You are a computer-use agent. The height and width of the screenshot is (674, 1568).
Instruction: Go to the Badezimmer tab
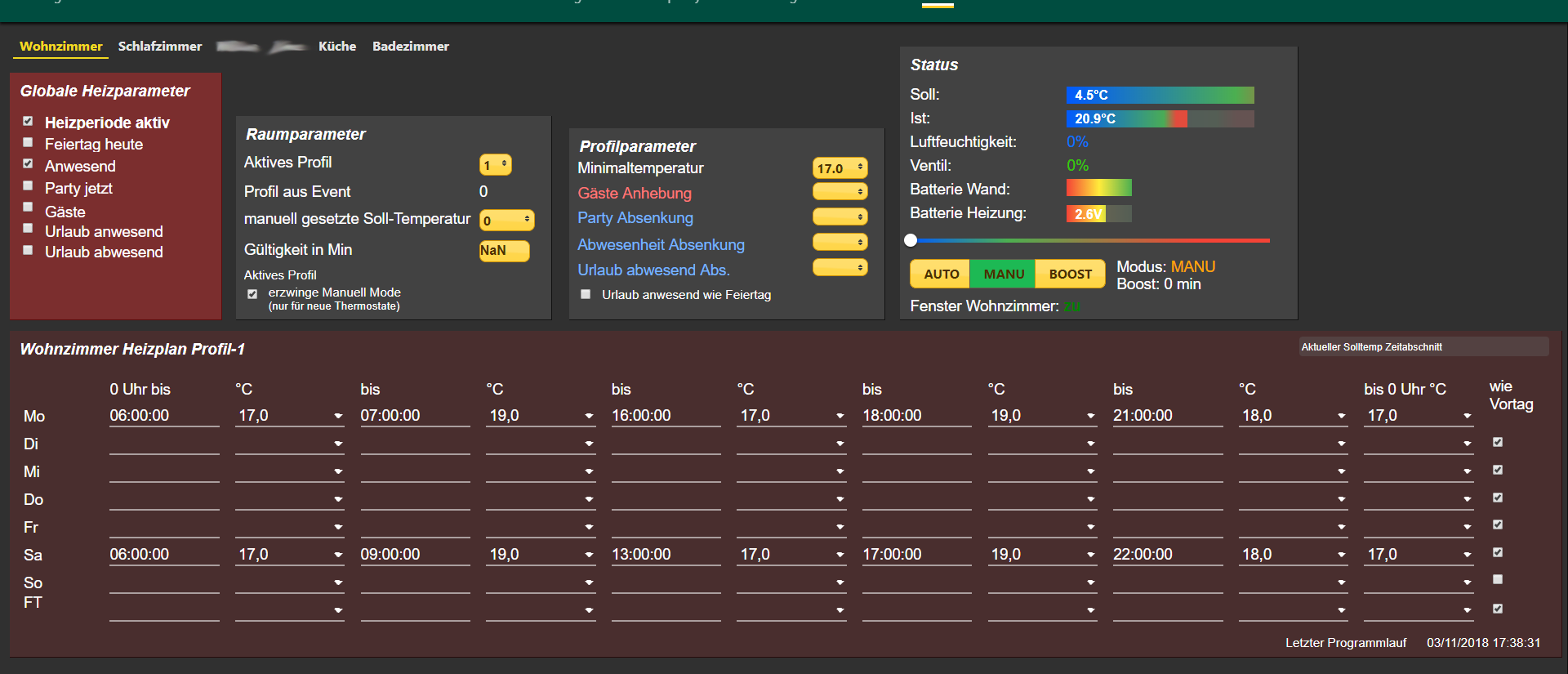coord(411,47)
